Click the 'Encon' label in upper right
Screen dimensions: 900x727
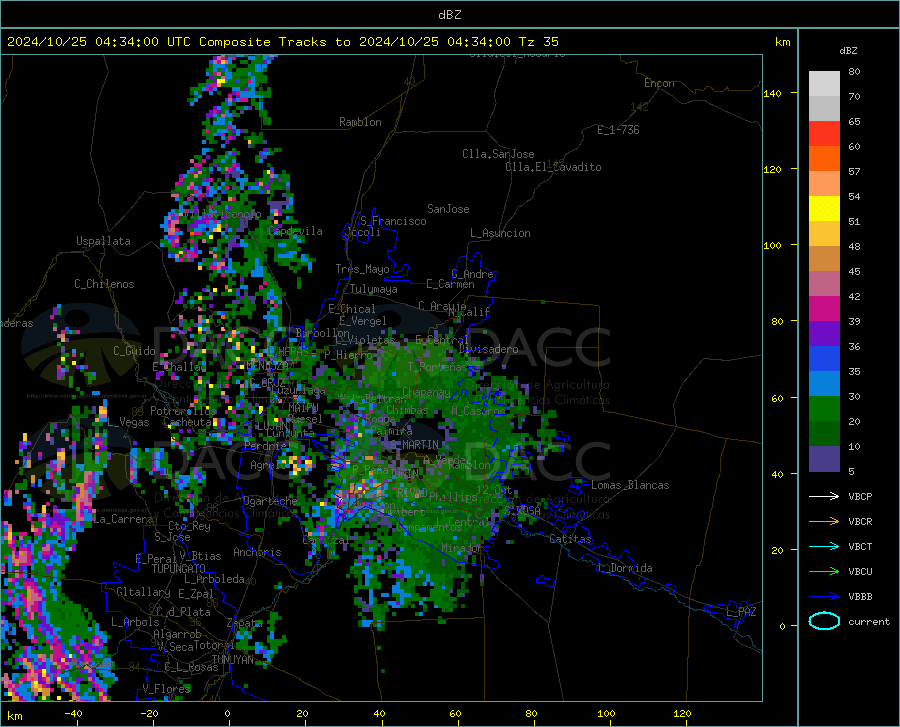coord(659,83)
